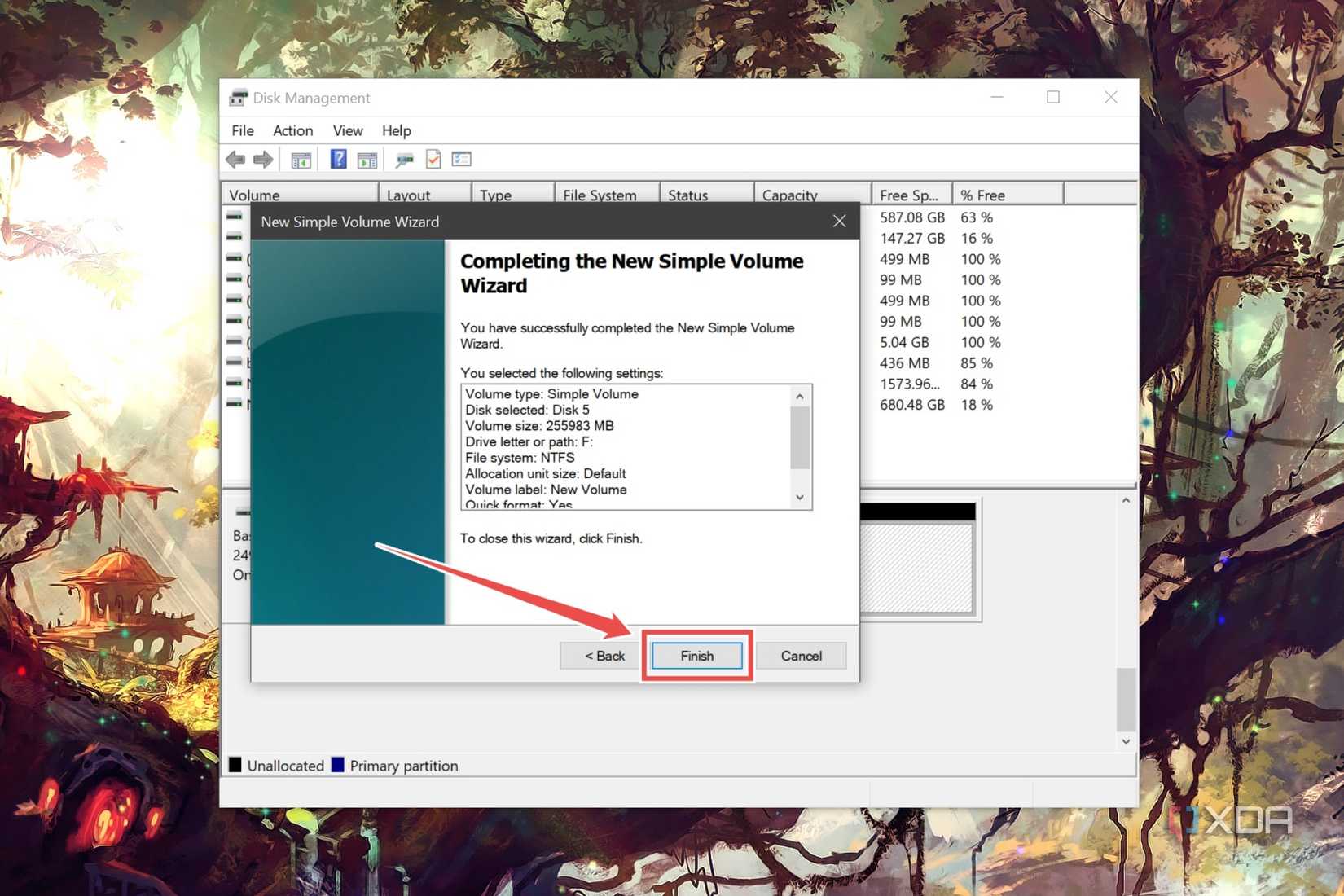Click 'Disk selected: Disk 5' settings line
This screenshot has width=1344, height=896.
point(527,410)
